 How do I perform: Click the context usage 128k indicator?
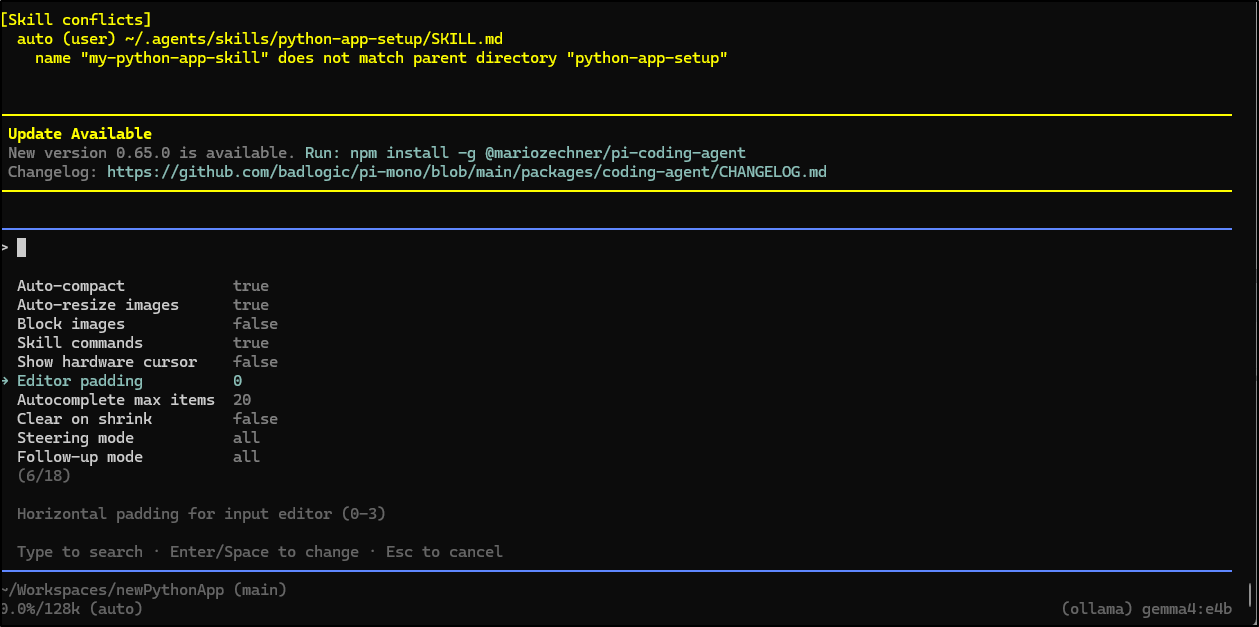[x=70, y=609]
